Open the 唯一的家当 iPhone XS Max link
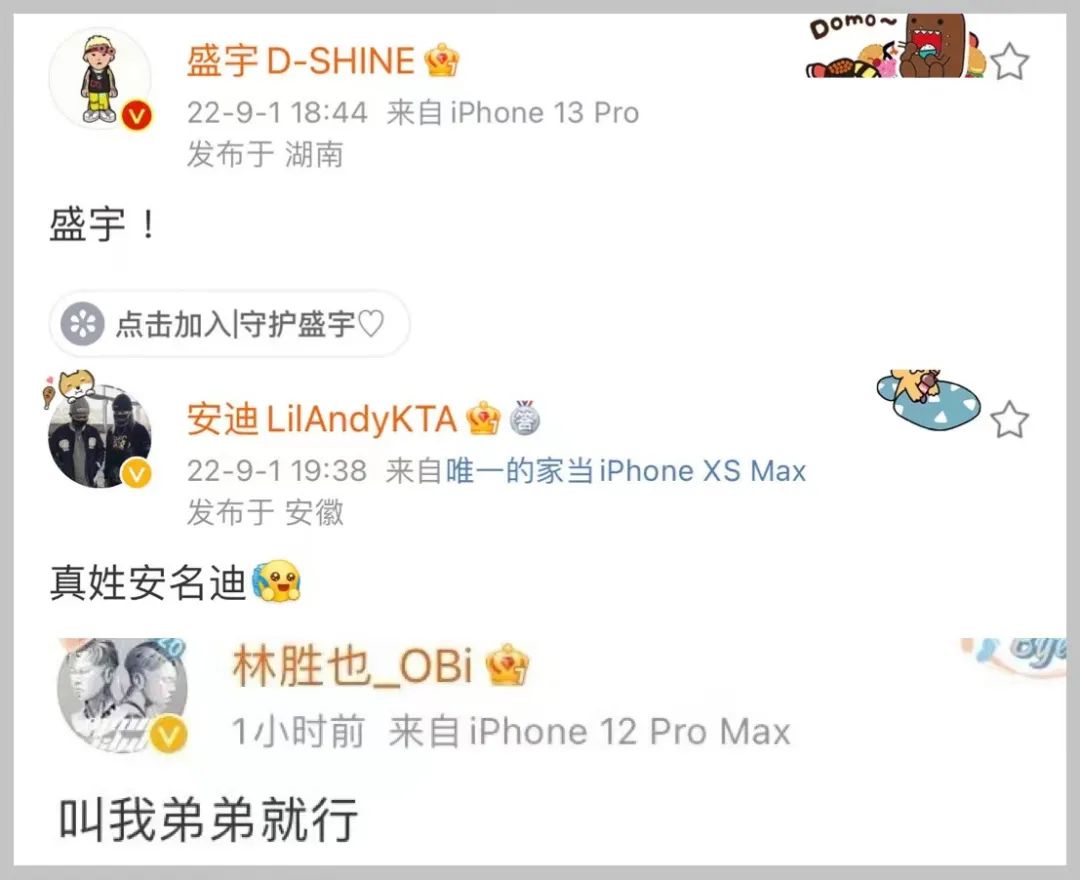Screen dimensions: 1080x880 (x=626, y=472)
